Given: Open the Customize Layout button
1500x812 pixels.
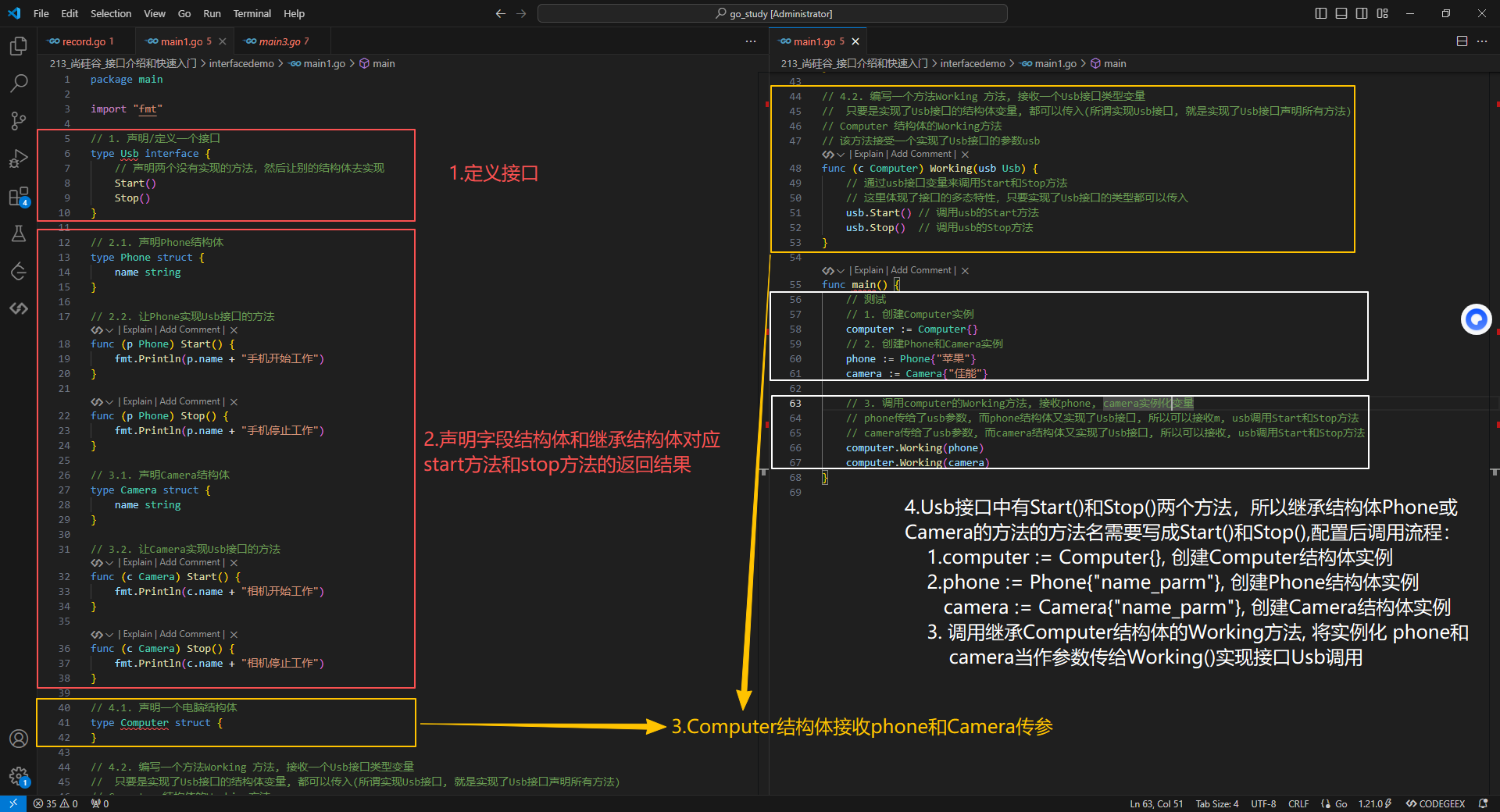Looking at the screenshot, I should 1383,13.
